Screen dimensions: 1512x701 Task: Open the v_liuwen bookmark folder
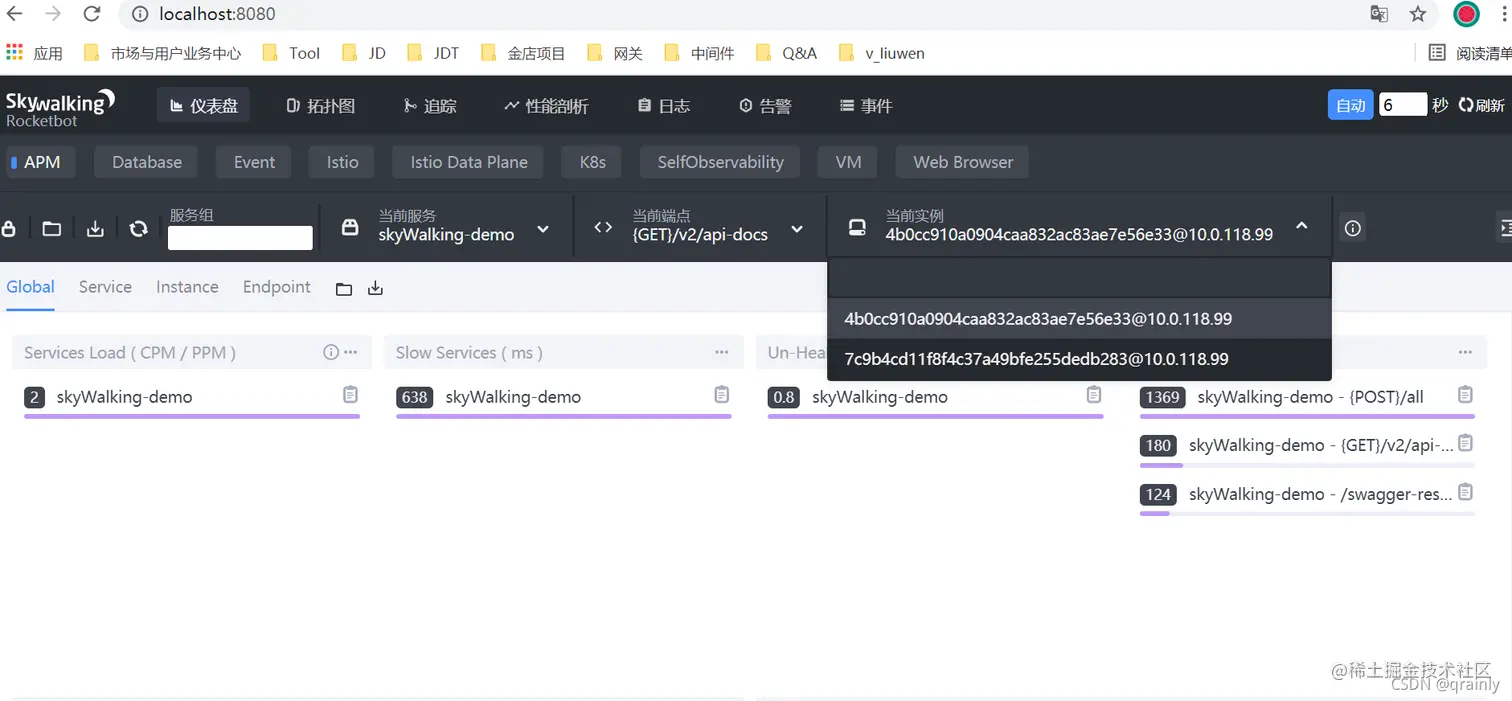click(881, 53)
